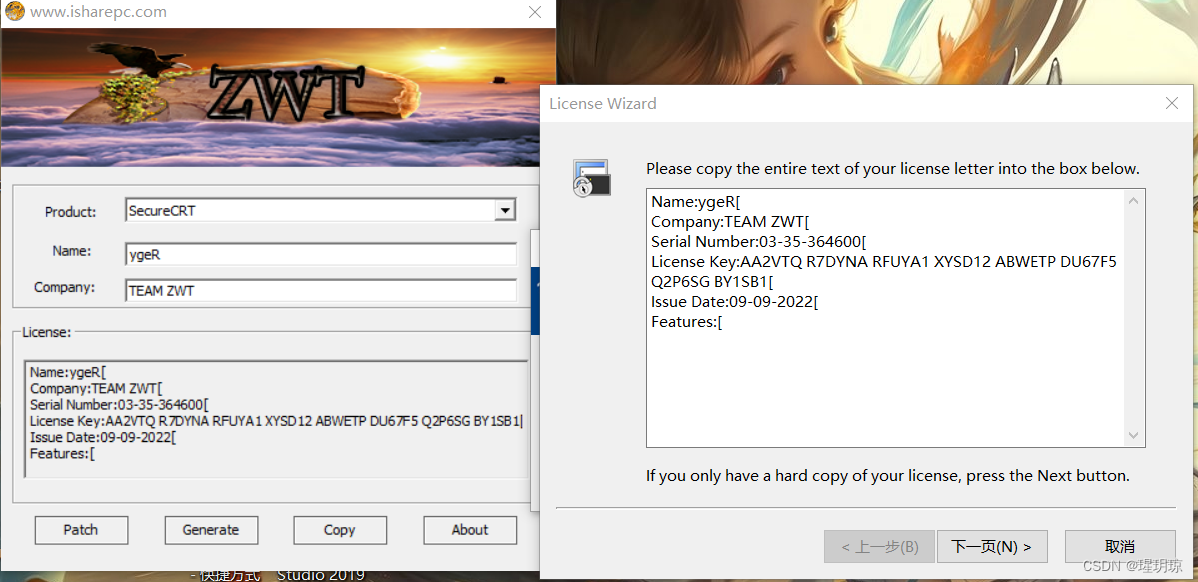Click Issue Date line in keygen output

tap(103, 438)
